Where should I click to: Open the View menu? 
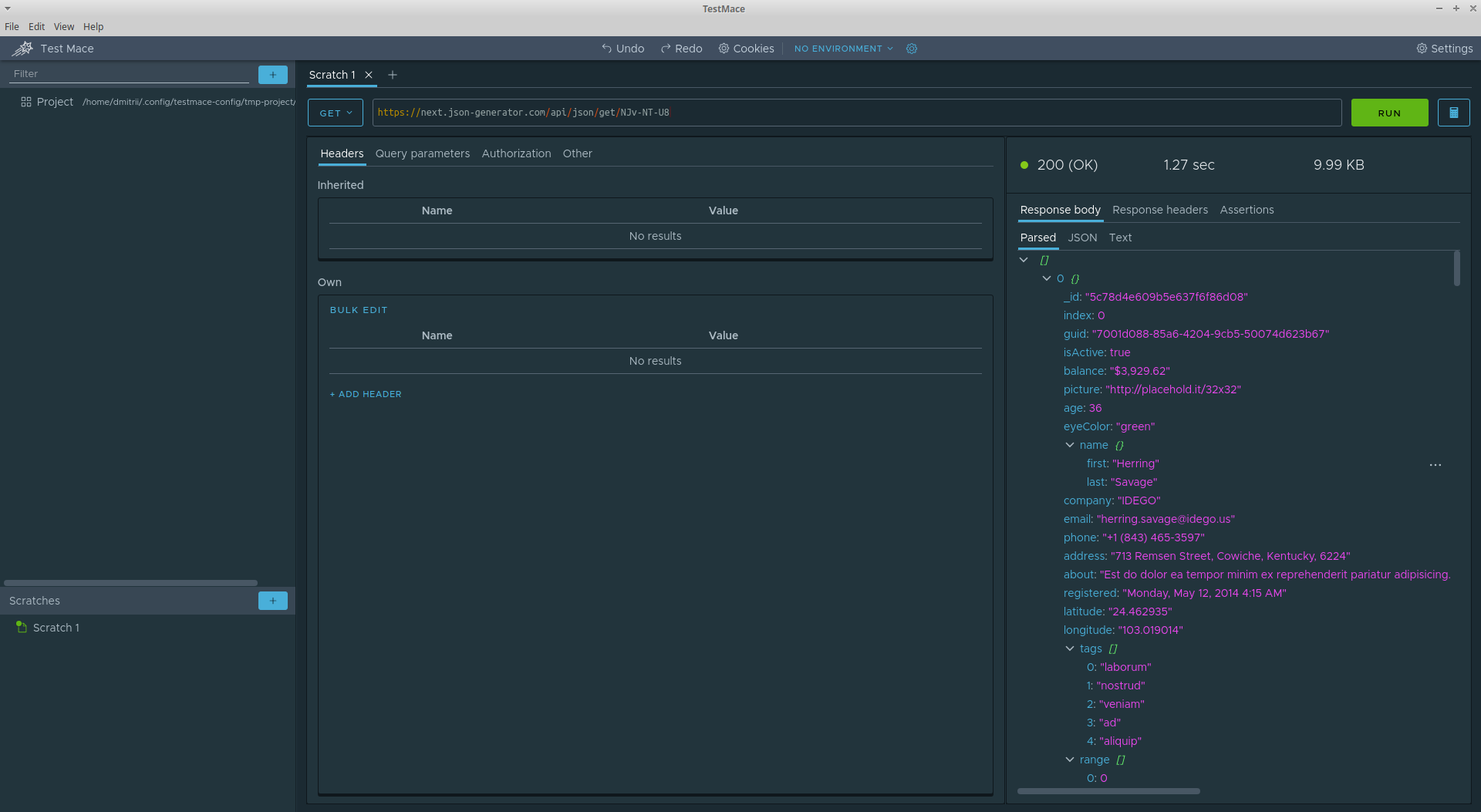pos(64,26)
